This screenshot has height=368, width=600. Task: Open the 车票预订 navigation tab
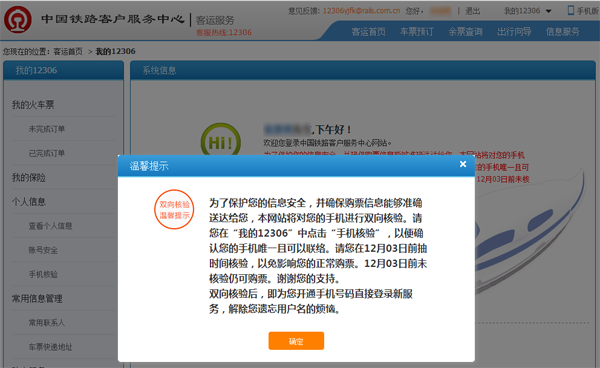coord(417,32)
